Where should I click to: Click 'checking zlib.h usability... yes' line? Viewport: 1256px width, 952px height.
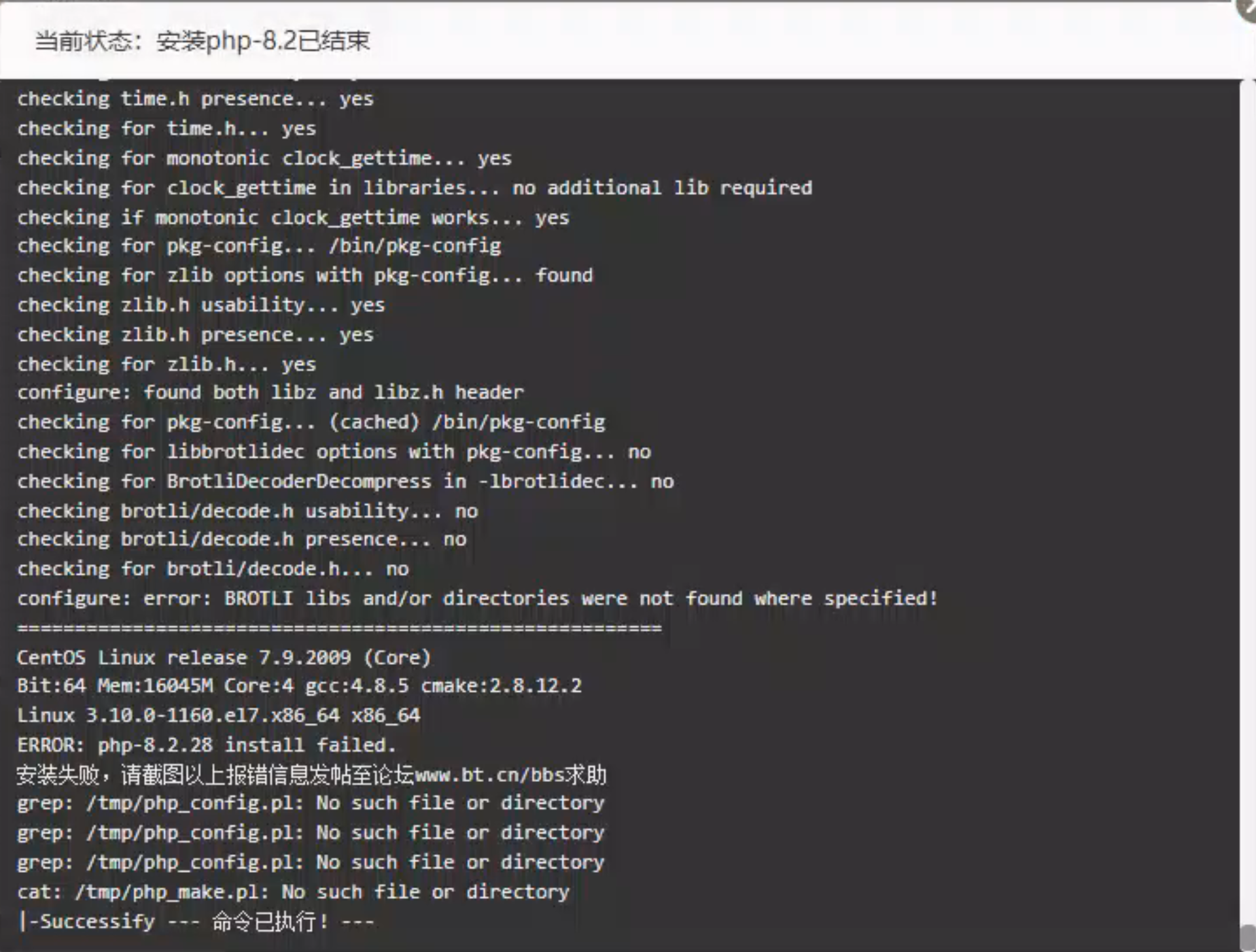201,305
